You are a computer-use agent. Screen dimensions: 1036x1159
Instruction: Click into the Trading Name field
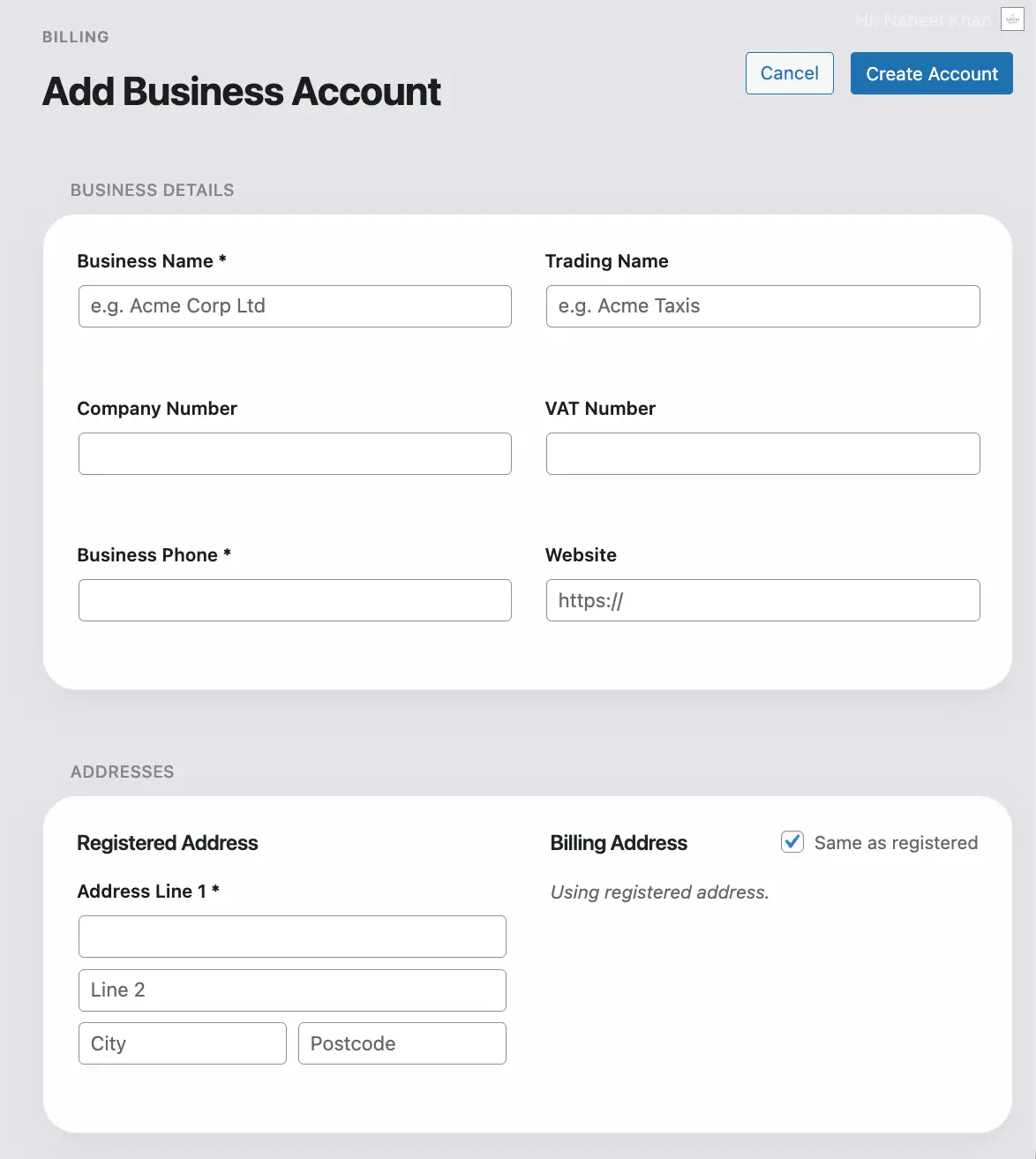[762, 306]
